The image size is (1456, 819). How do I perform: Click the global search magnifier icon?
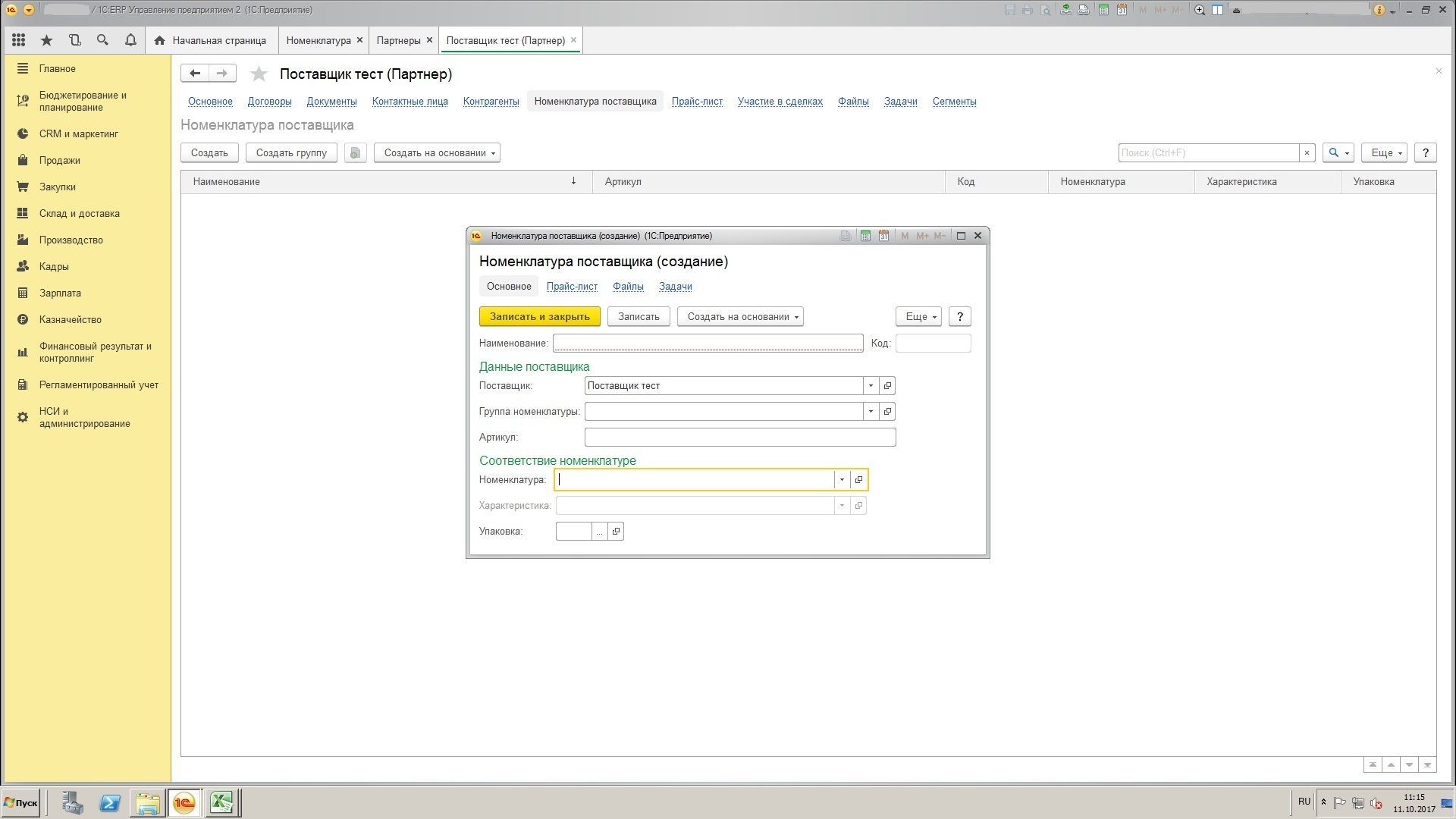click(102, 40)
